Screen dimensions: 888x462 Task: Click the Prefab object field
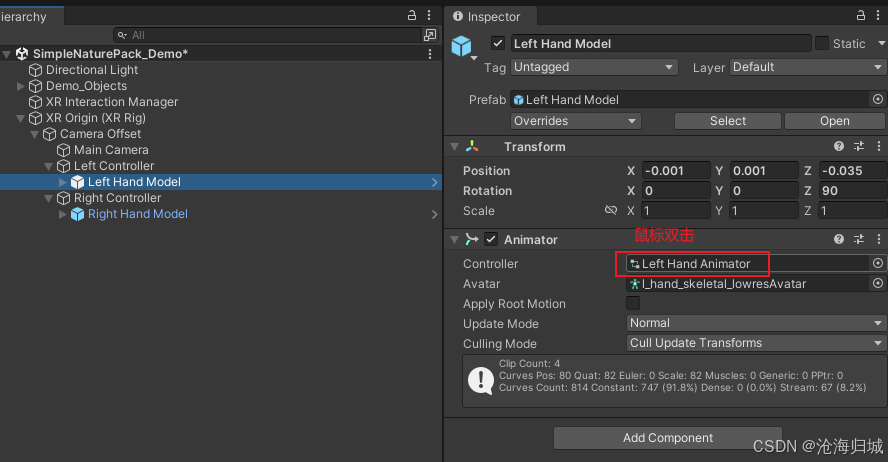689,100
